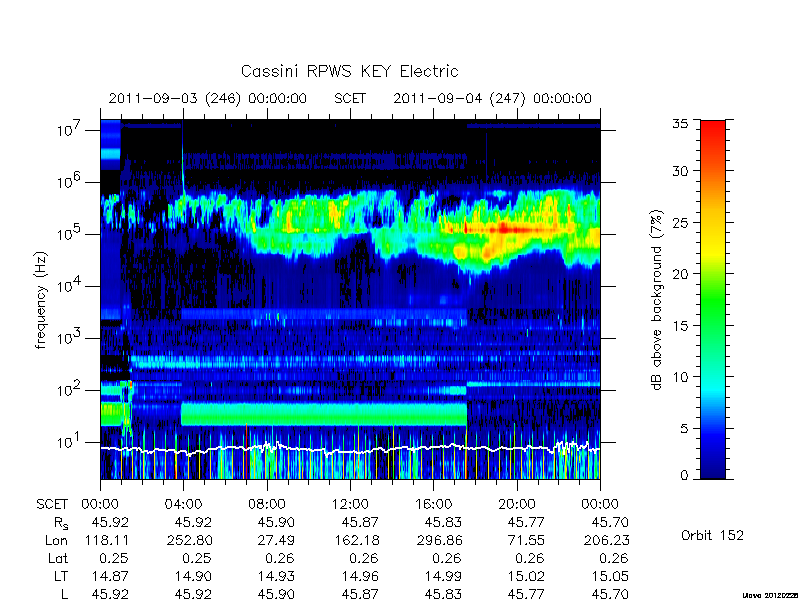Click the 0 tick on the color scale

coord(684,475)
